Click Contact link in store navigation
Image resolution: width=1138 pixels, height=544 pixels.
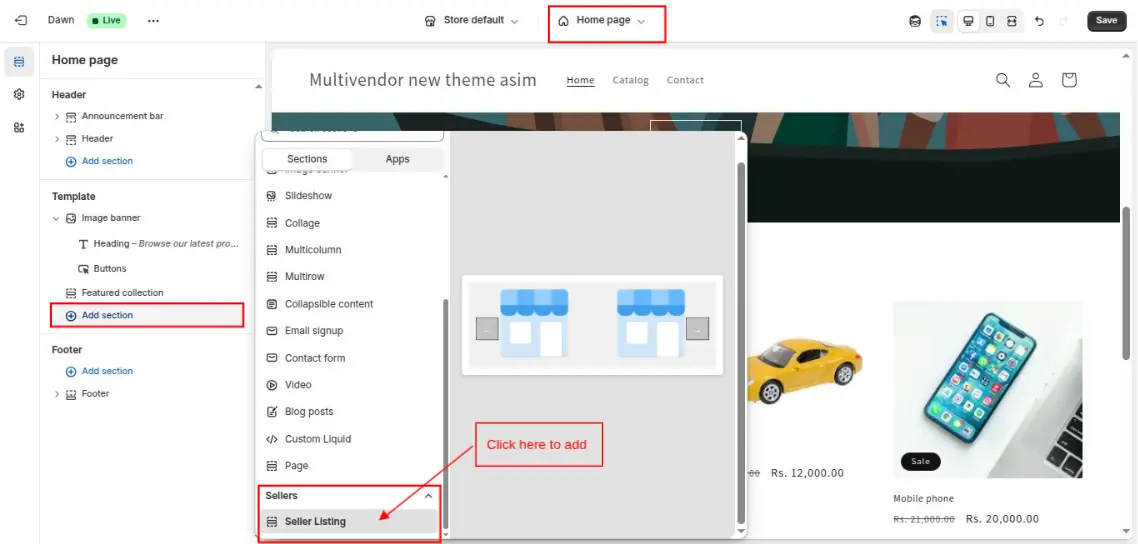pos(685,81)
